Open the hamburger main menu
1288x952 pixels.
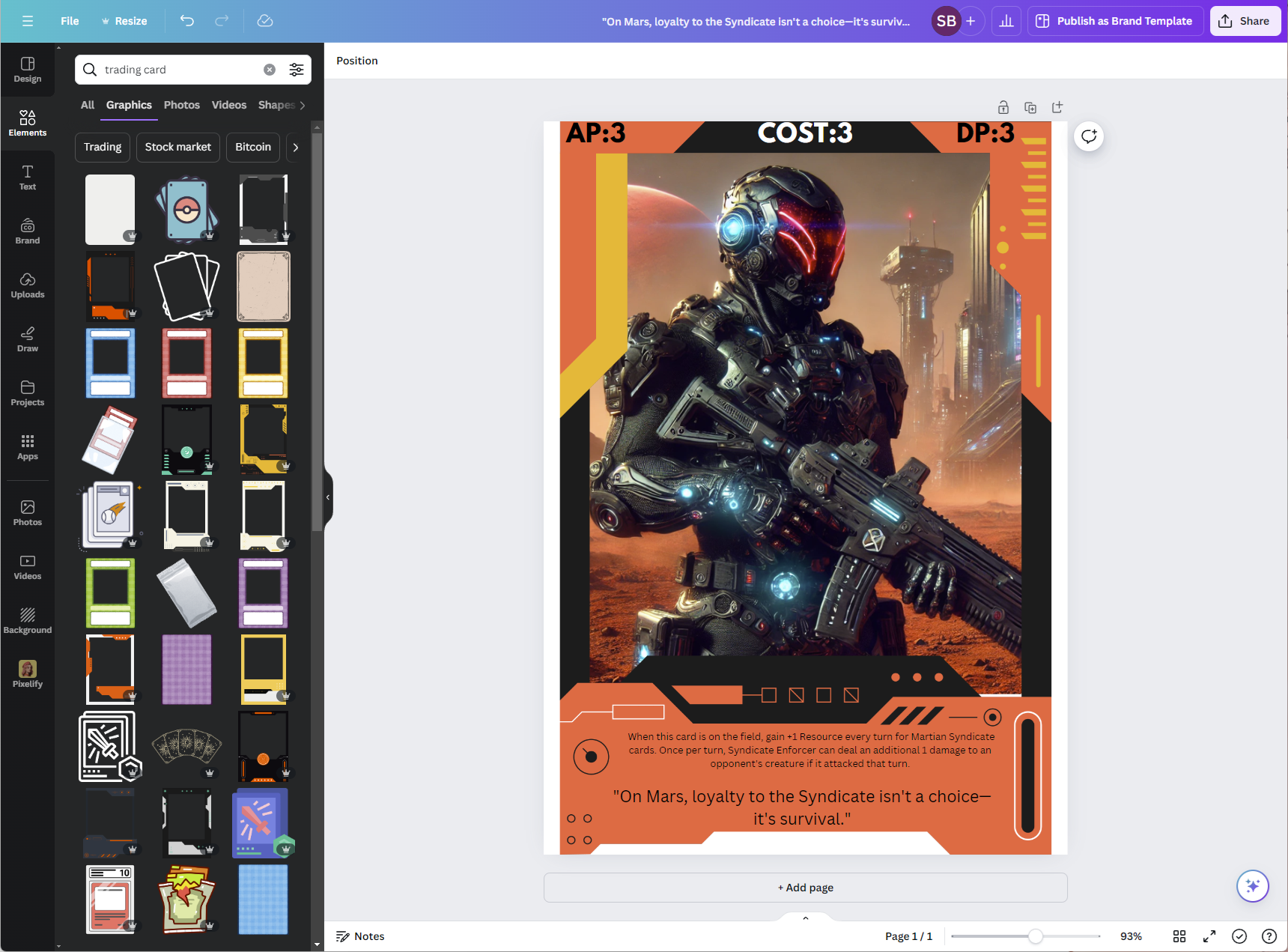click(x=28, y=21)
